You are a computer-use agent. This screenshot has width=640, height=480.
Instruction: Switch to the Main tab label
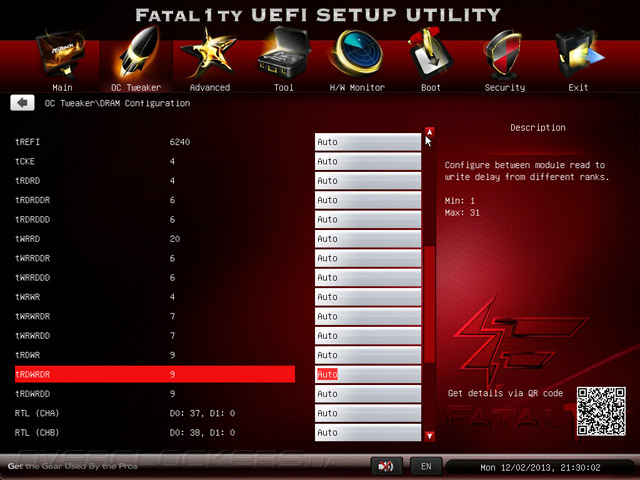(x=62, y=87)
